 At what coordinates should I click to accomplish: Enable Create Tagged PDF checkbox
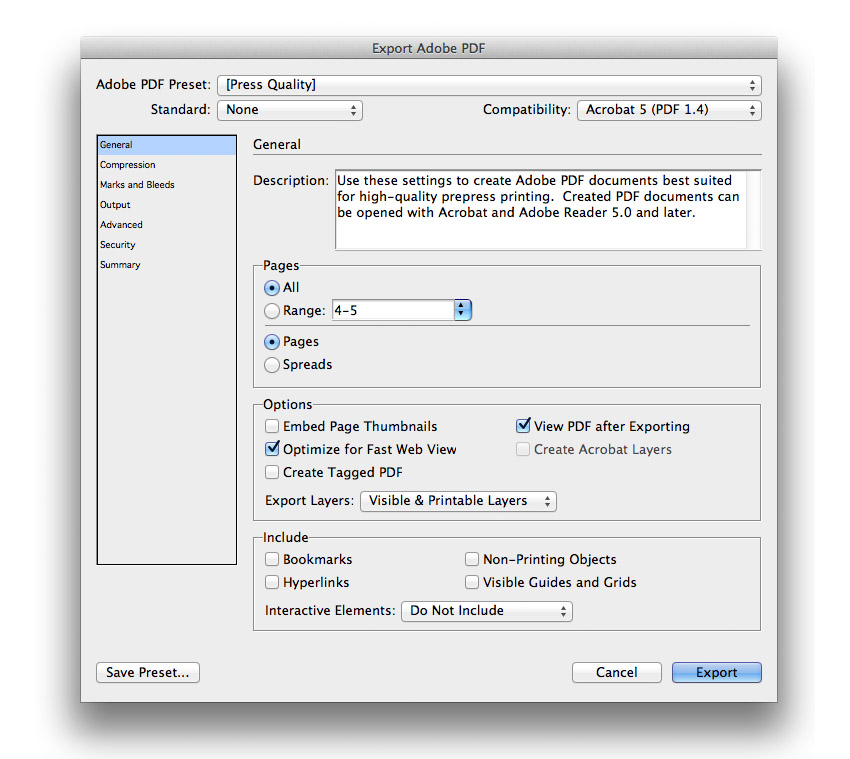(272, 472)
